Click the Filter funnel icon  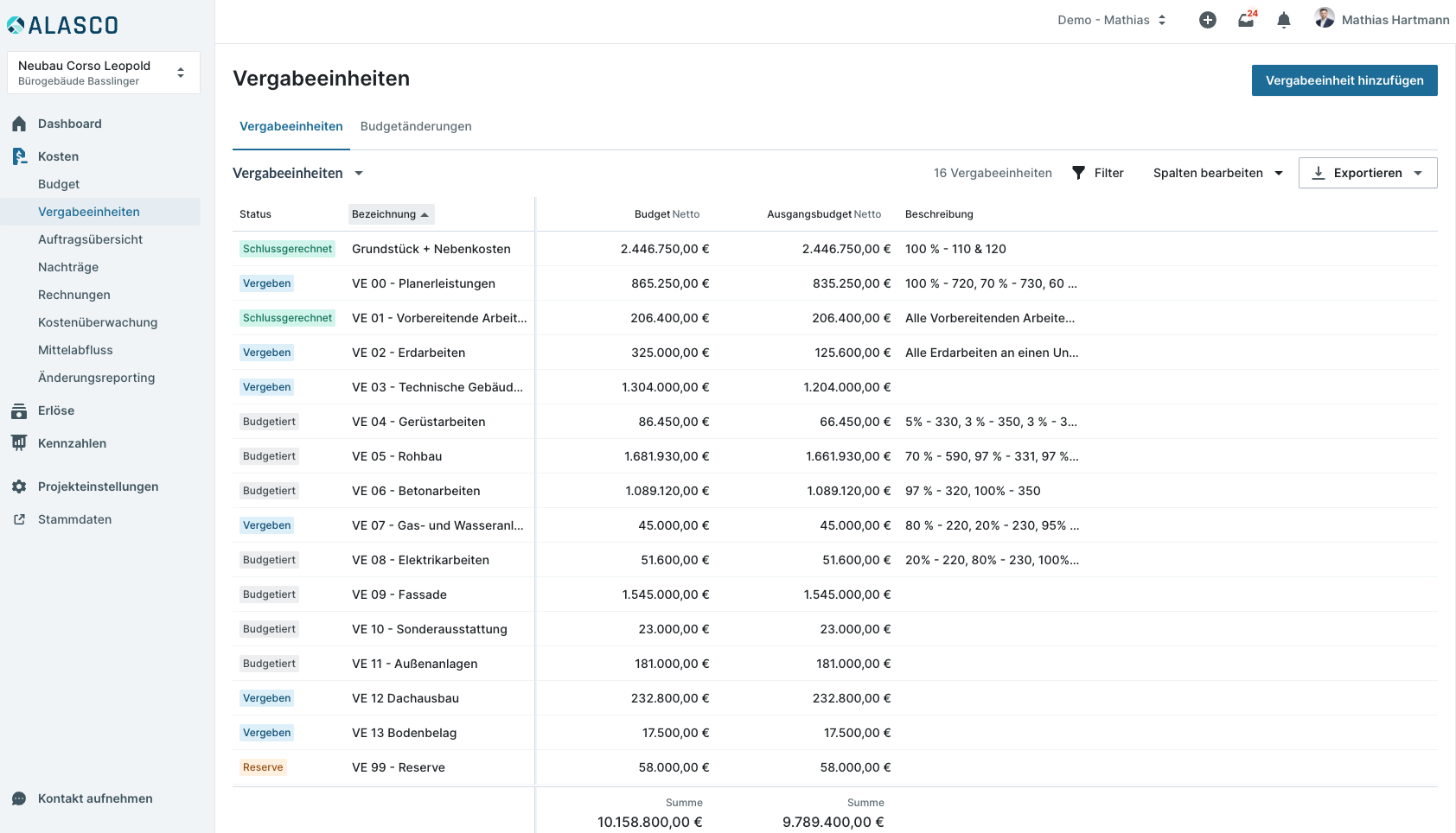tap(1078, 173)
